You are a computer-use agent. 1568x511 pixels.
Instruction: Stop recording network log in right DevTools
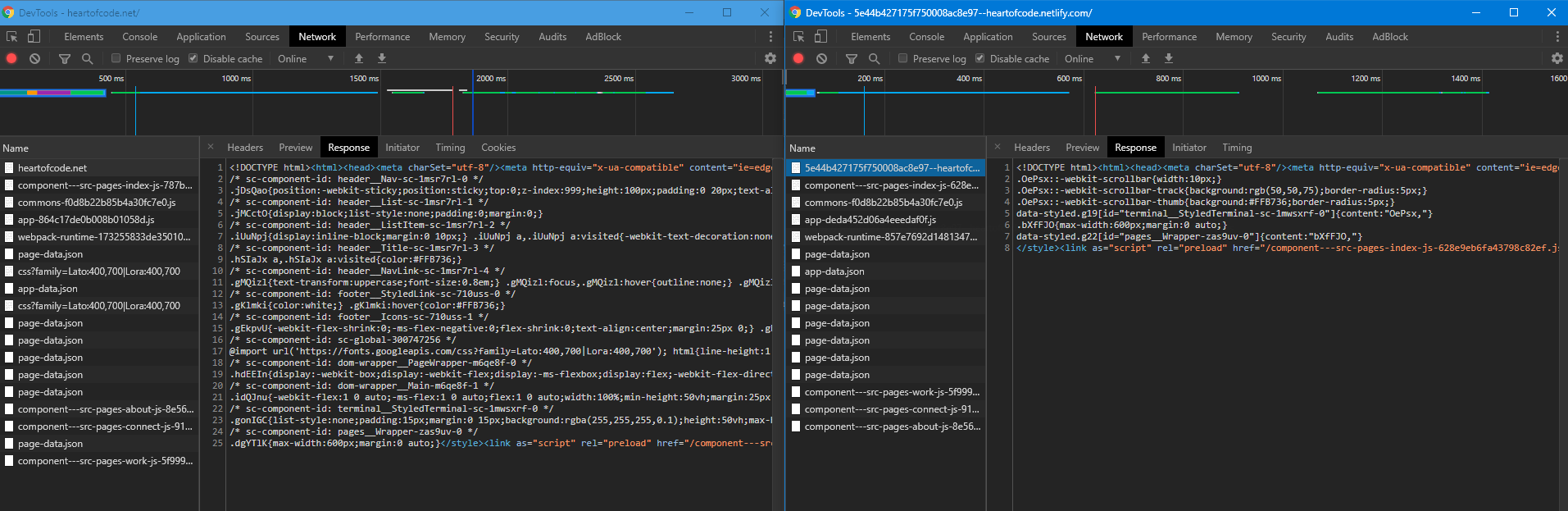(x=798, y=58)
